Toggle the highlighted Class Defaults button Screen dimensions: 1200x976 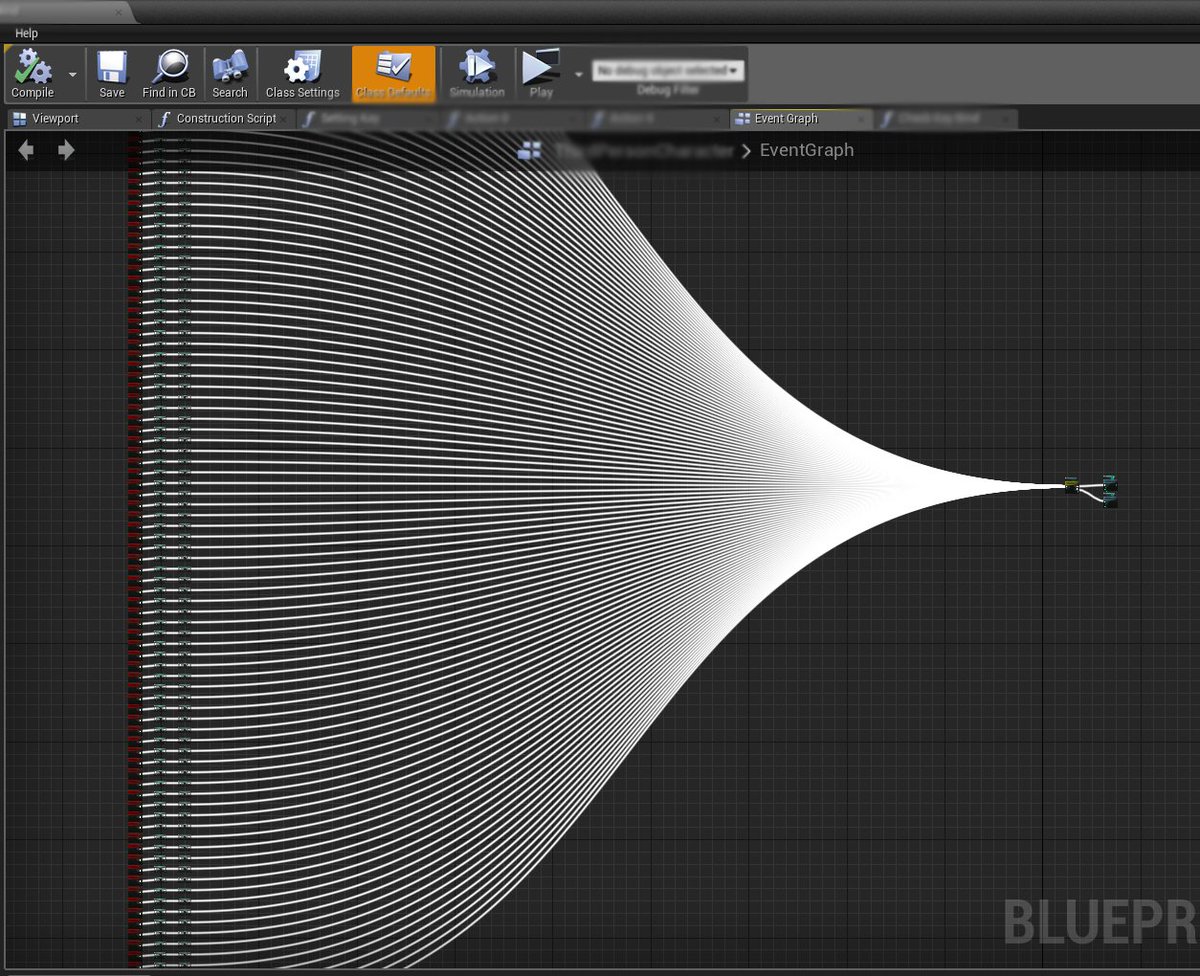[x=393, y=74]
